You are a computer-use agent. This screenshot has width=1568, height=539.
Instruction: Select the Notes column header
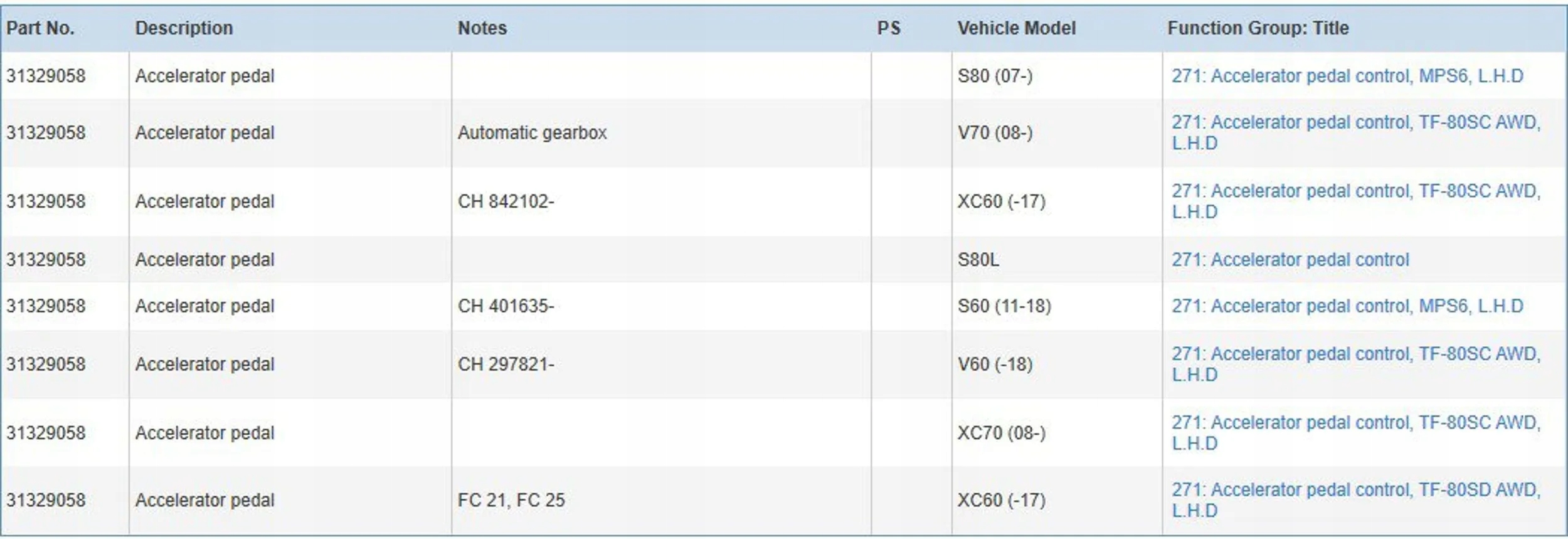tap(482, 28)
